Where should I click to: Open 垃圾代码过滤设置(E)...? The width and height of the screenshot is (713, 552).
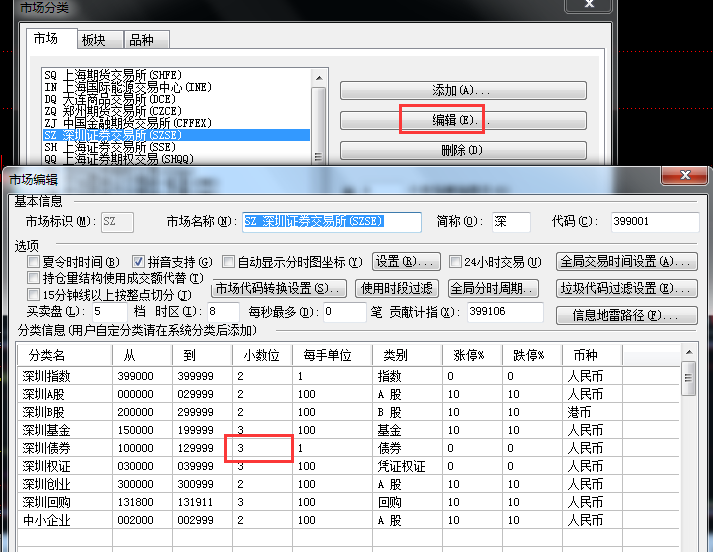point(627,288)
